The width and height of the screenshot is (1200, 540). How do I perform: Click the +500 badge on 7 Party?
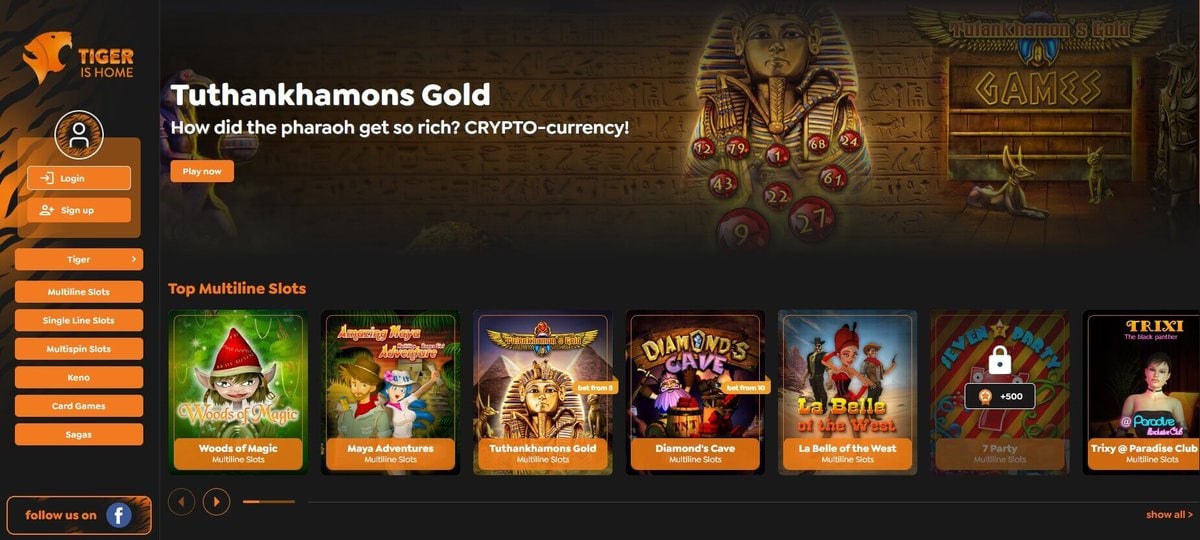(x=1000, y=395)
